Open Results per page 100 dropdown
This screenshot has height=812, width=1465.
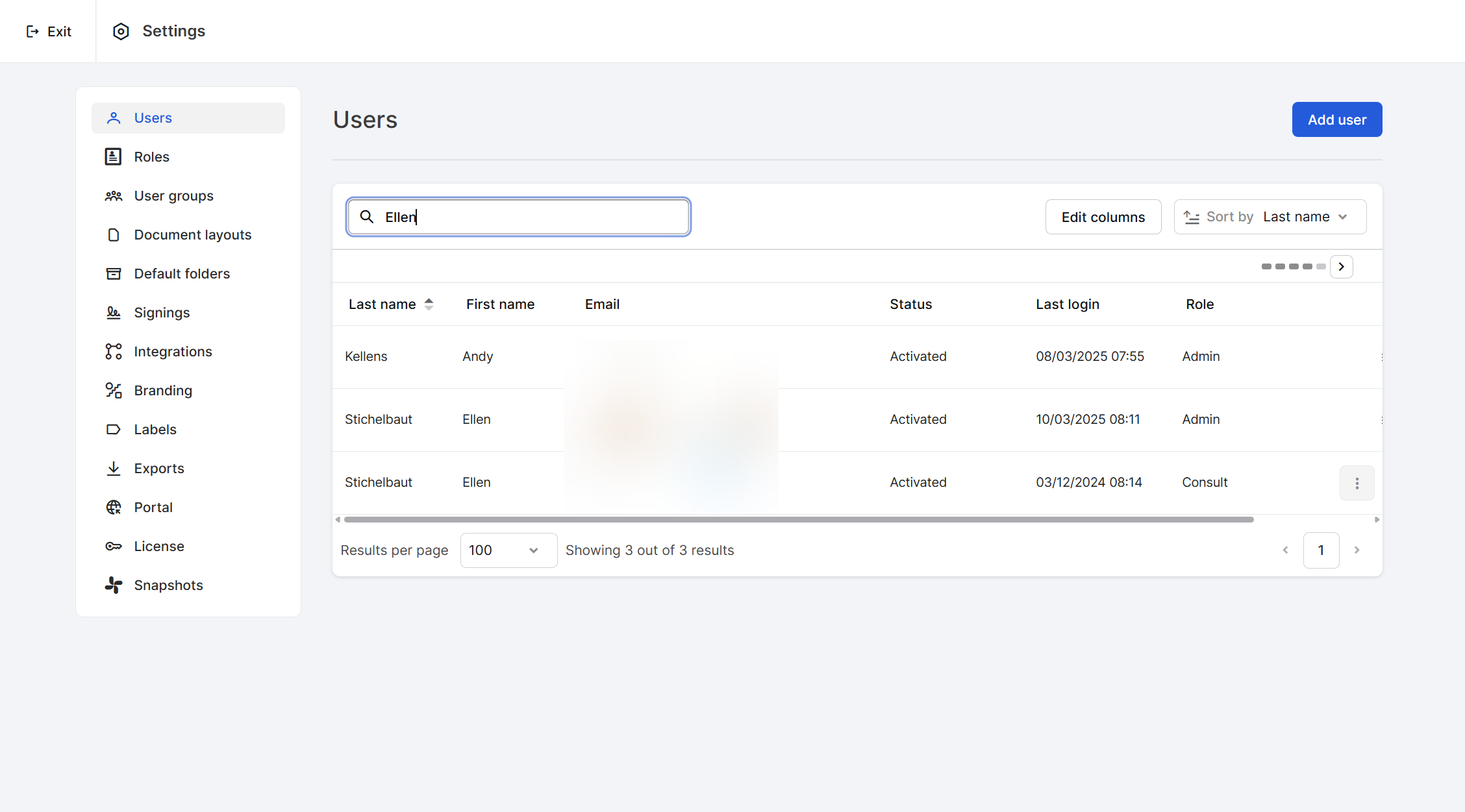pos(508,550)
